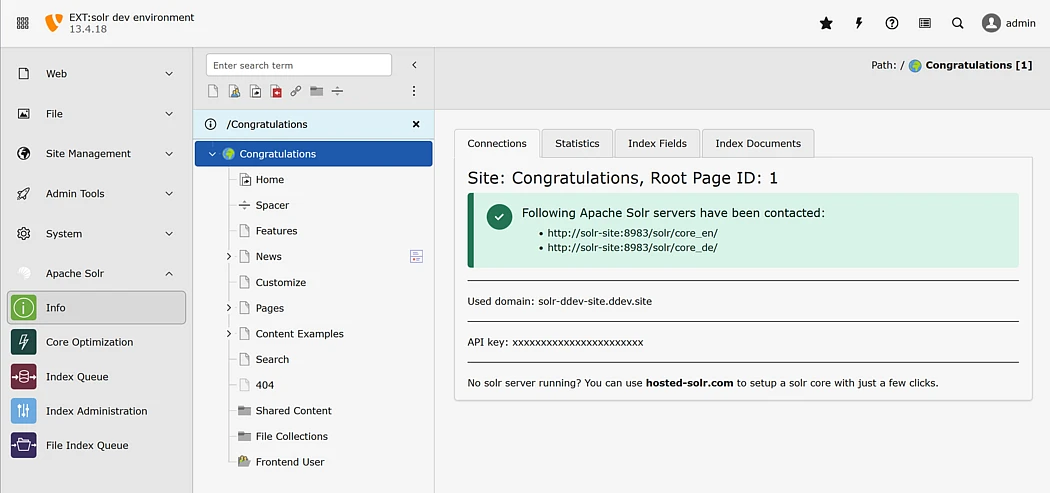Viewport: 1050px width, 493px height.
Task: Open the help question mark icon
Action: tap(892, 23)
